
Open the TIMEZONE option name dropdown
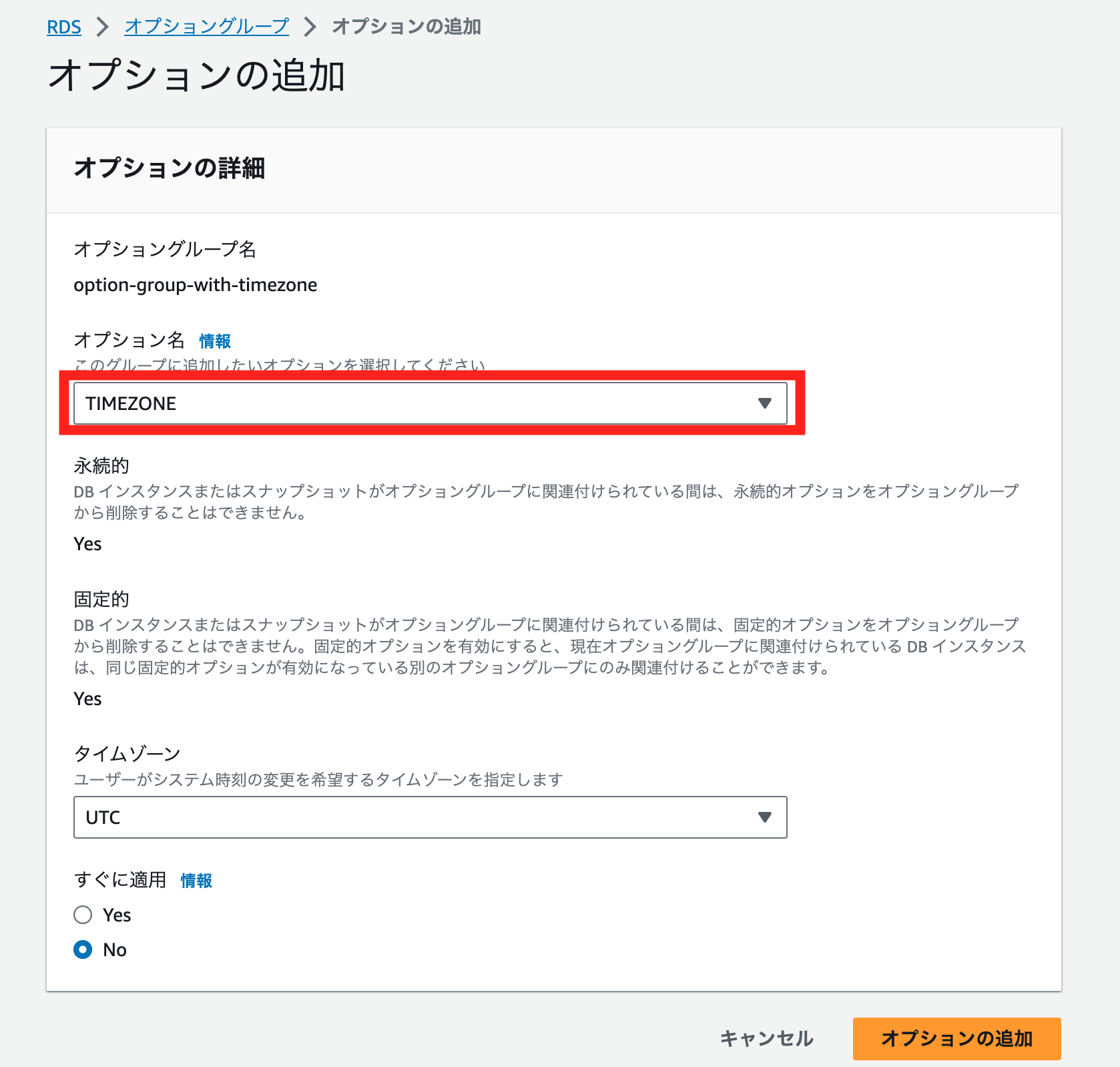coord(431,403)
